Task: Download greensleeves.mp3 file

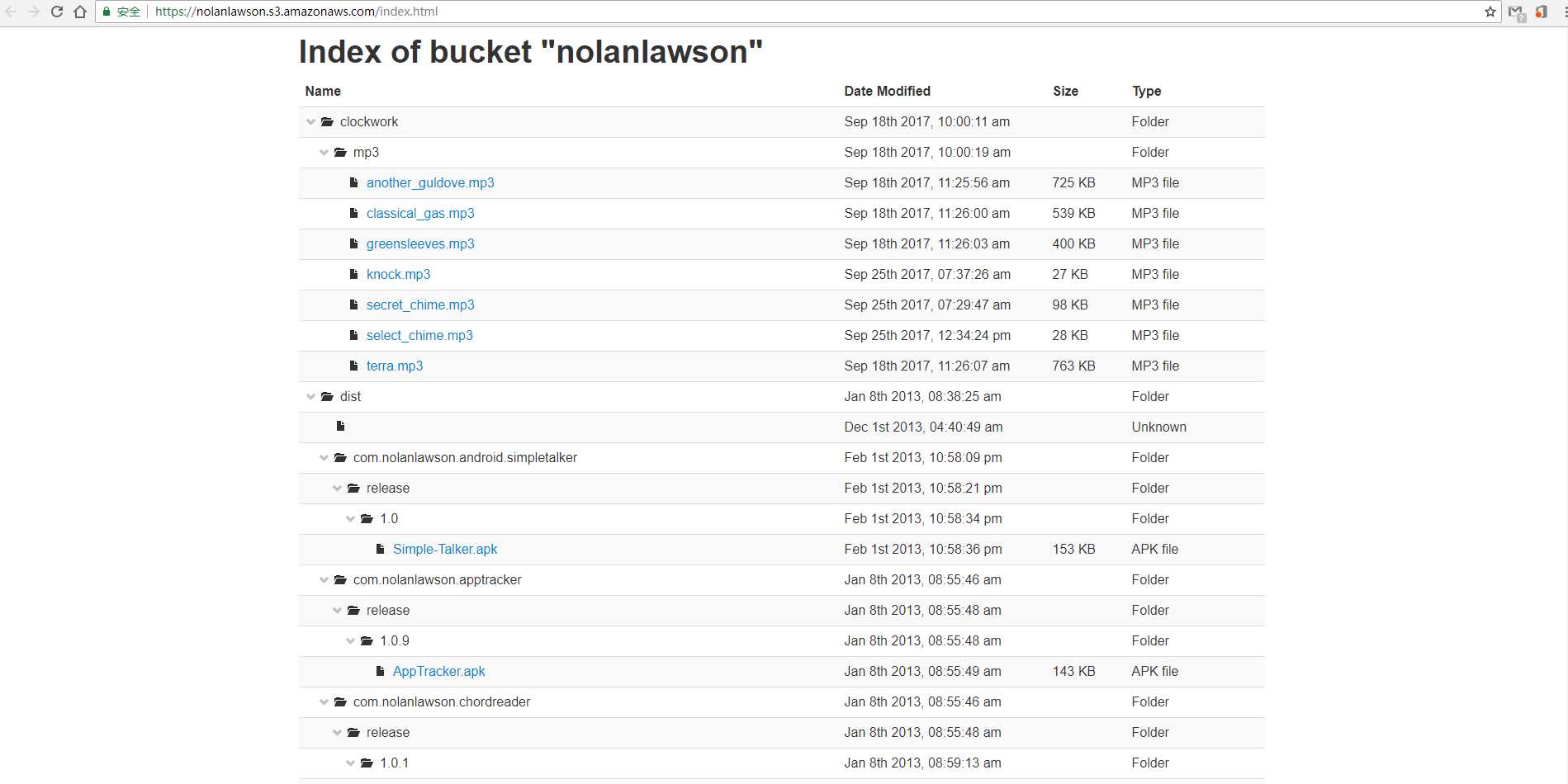Action: (x=420, y=243)
